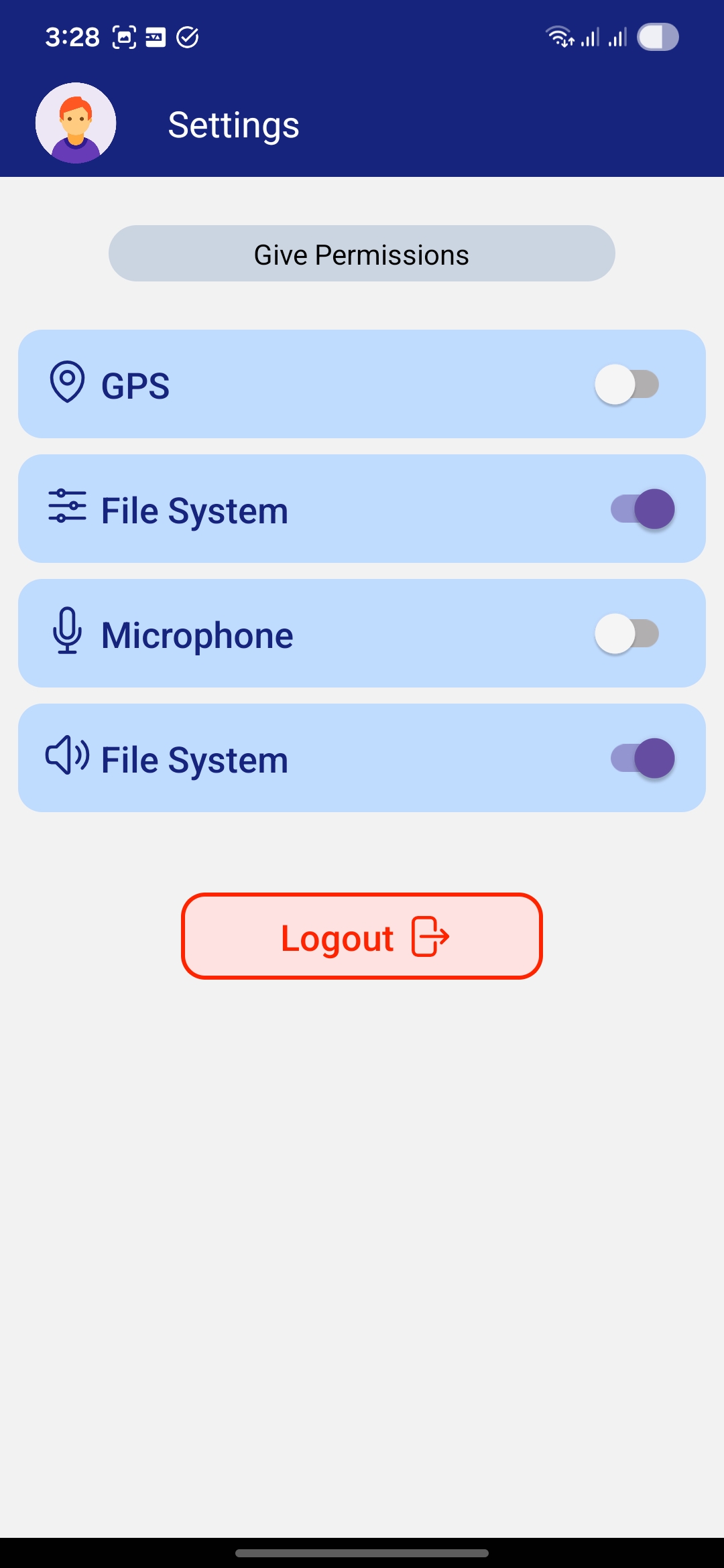Tap the logout arrow icon
This screenshot has width=724, height=1568.
(x=430, y=936)
